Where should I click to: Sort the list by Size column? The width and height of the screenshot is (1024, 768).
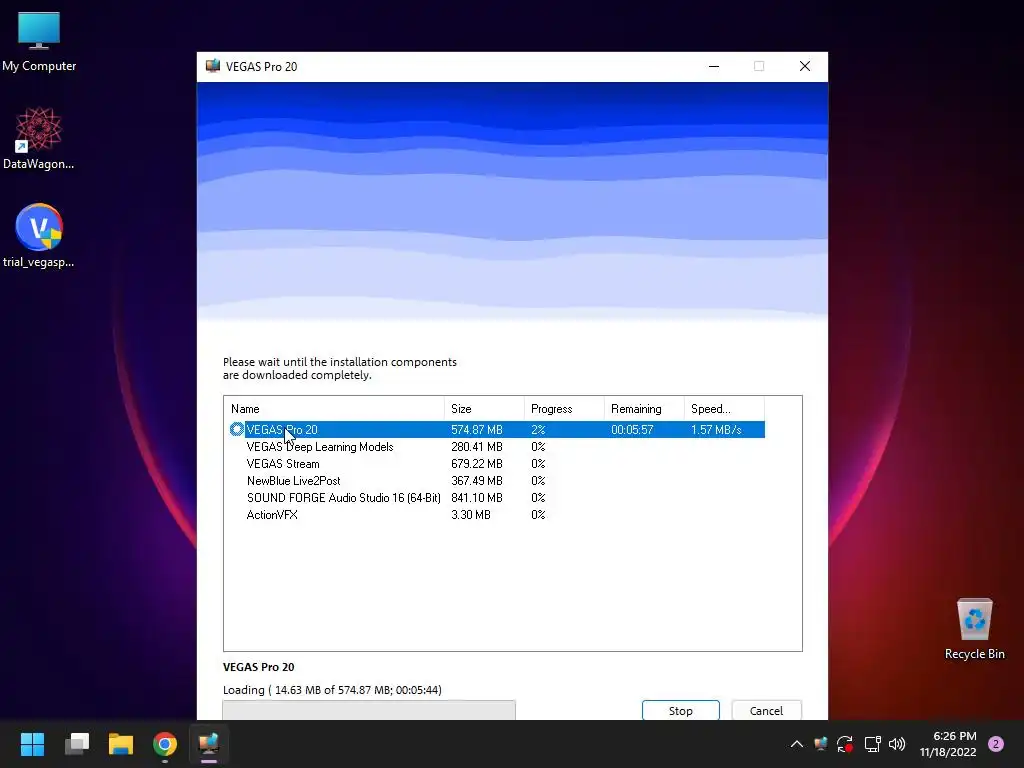point(484,409)
